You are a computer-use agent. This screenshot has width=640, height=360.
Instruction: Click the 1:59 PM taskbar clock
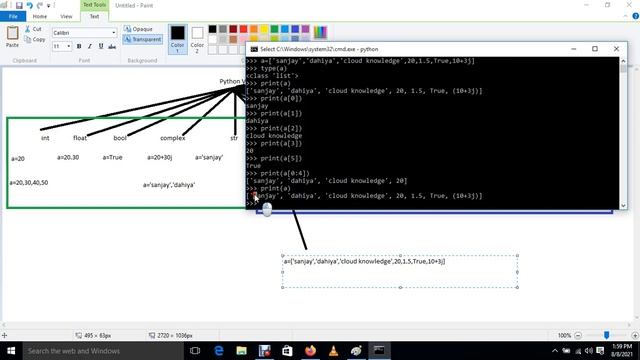pyautogui.click(x=622, y=351)
